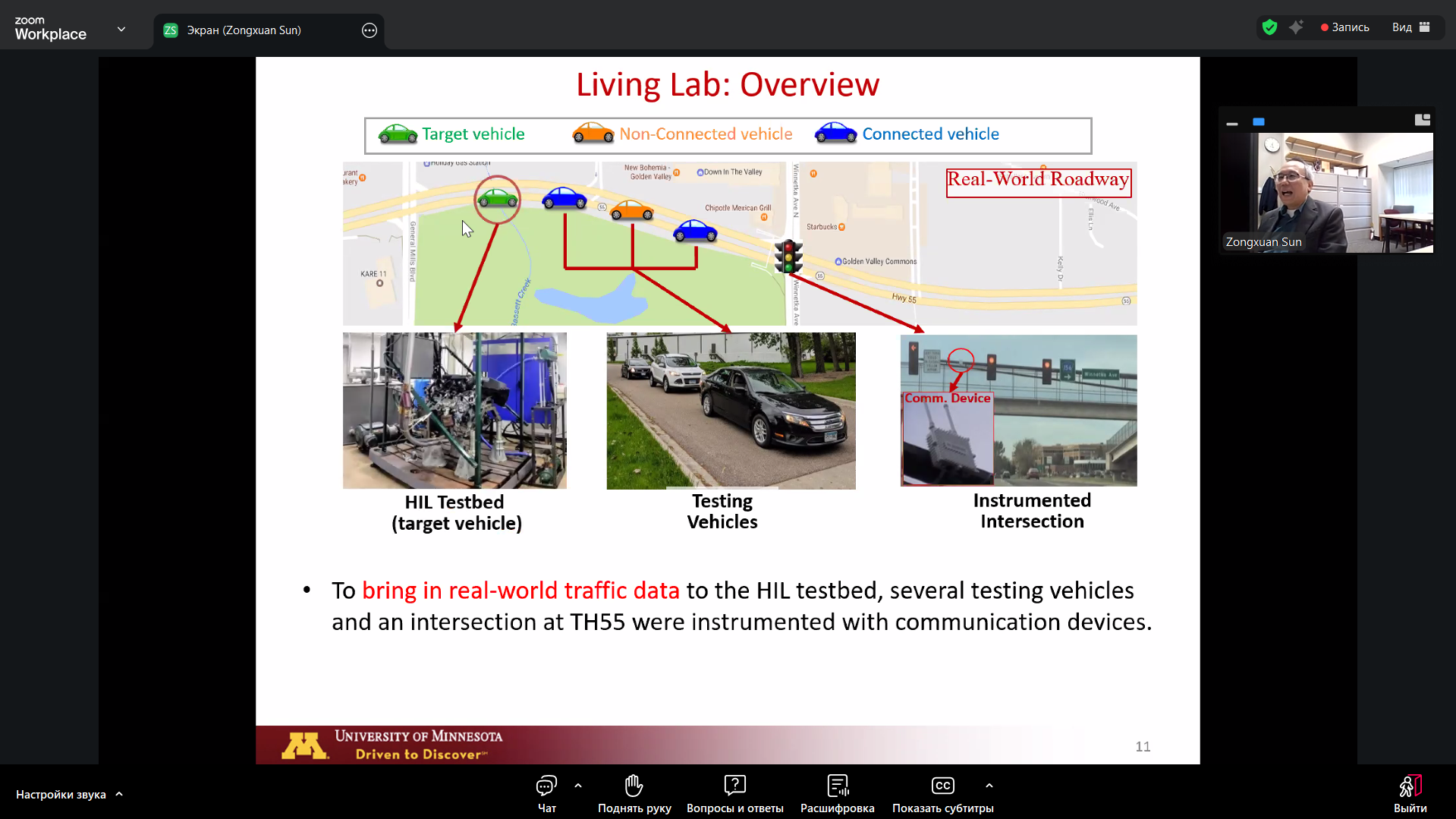This screenshot has width=1456, height=819.
Task: Click the AI Companion sparkle icon
Action: click(1296, 27)
